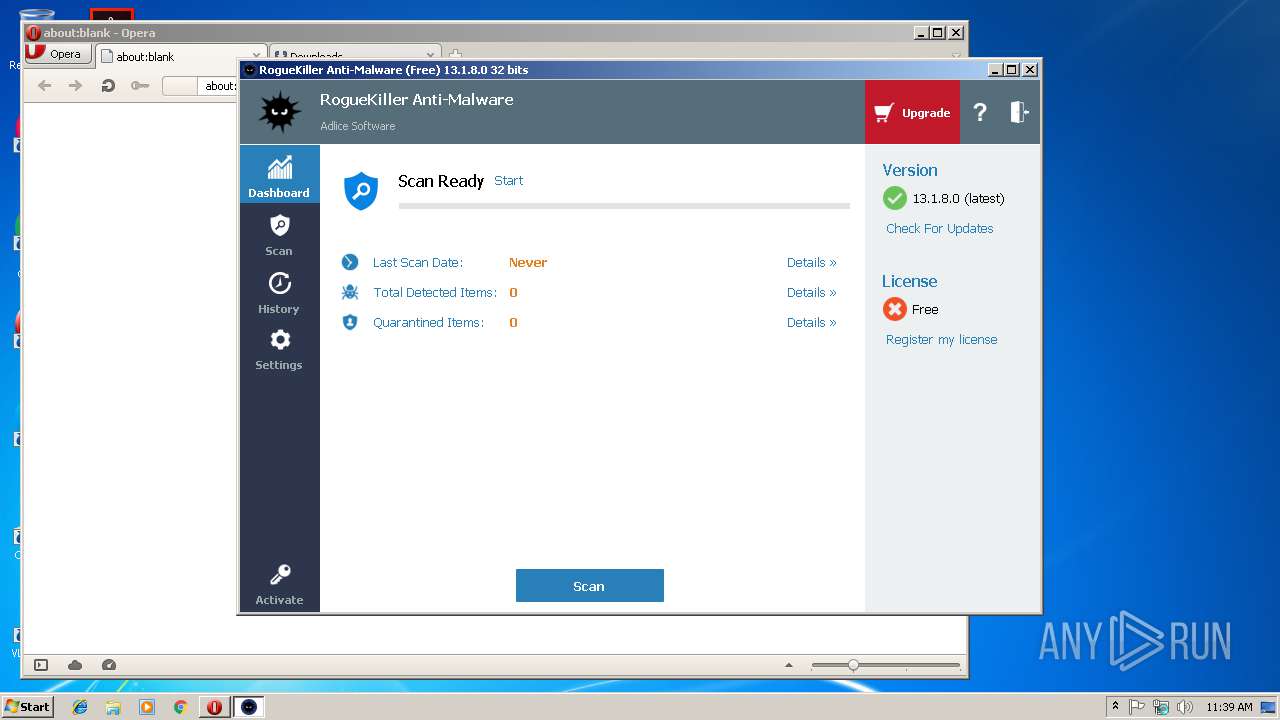1280x720 pixels.
Task: Click the 'Never' last scan value
Action: (528, 263)
